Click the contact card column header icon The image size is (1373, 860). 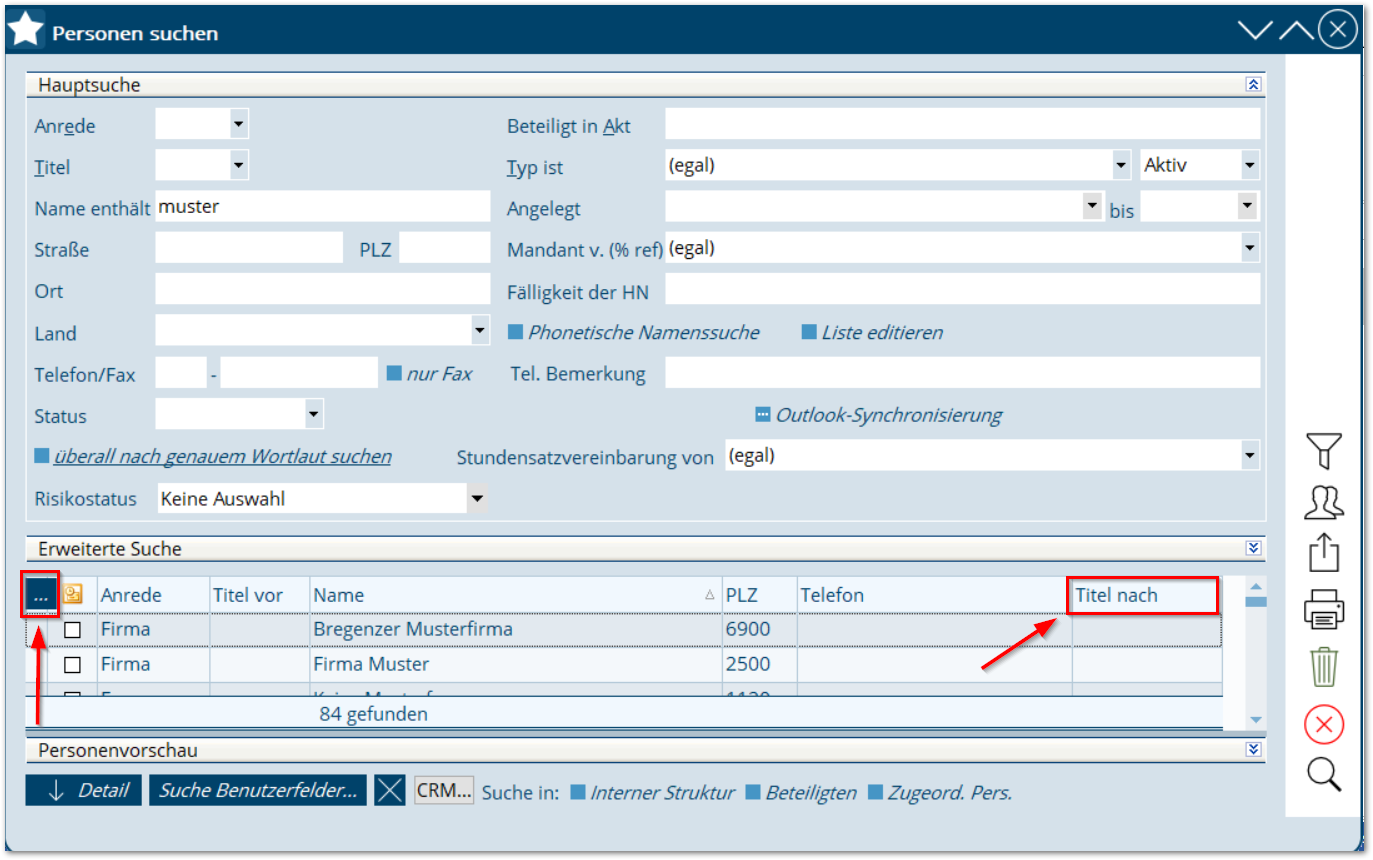click(73, 594)
